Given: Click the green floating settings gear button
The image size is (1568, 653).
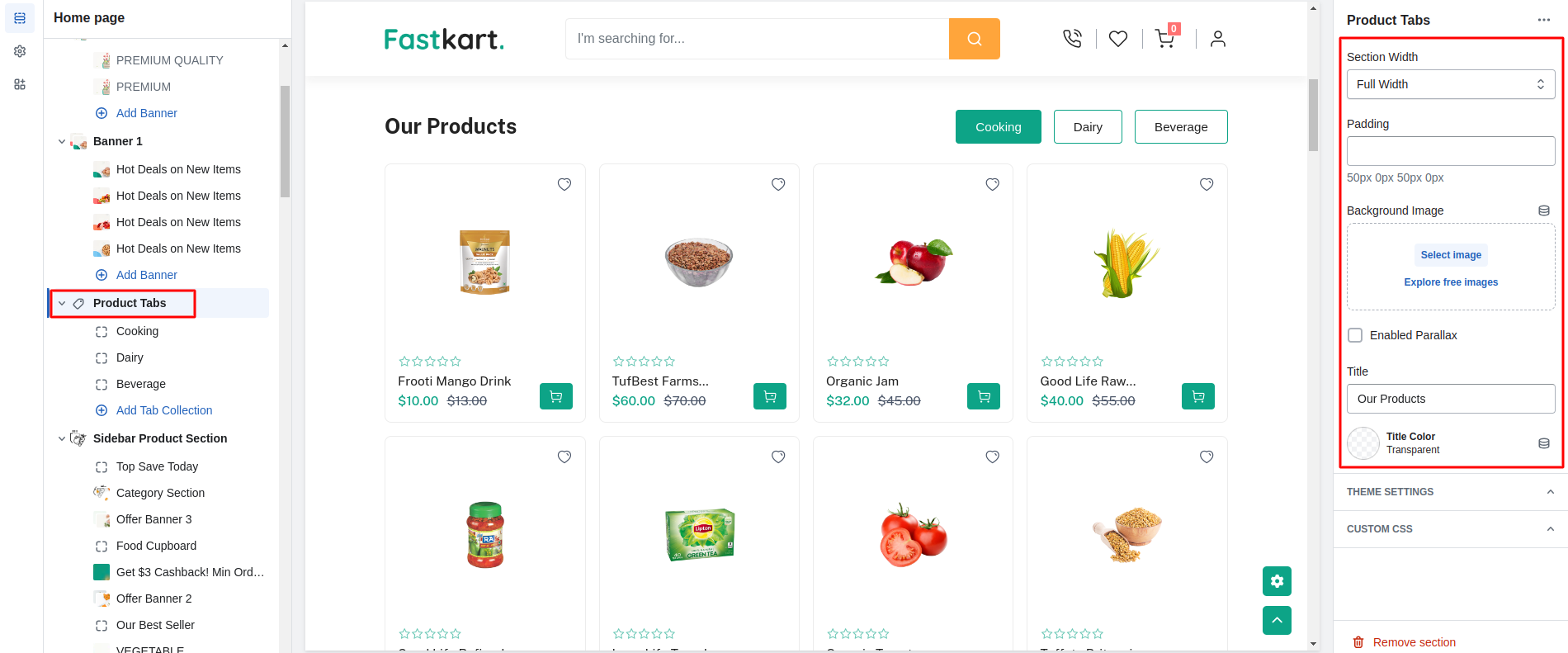Looking at the screenshot, I should pos(1277,581).
